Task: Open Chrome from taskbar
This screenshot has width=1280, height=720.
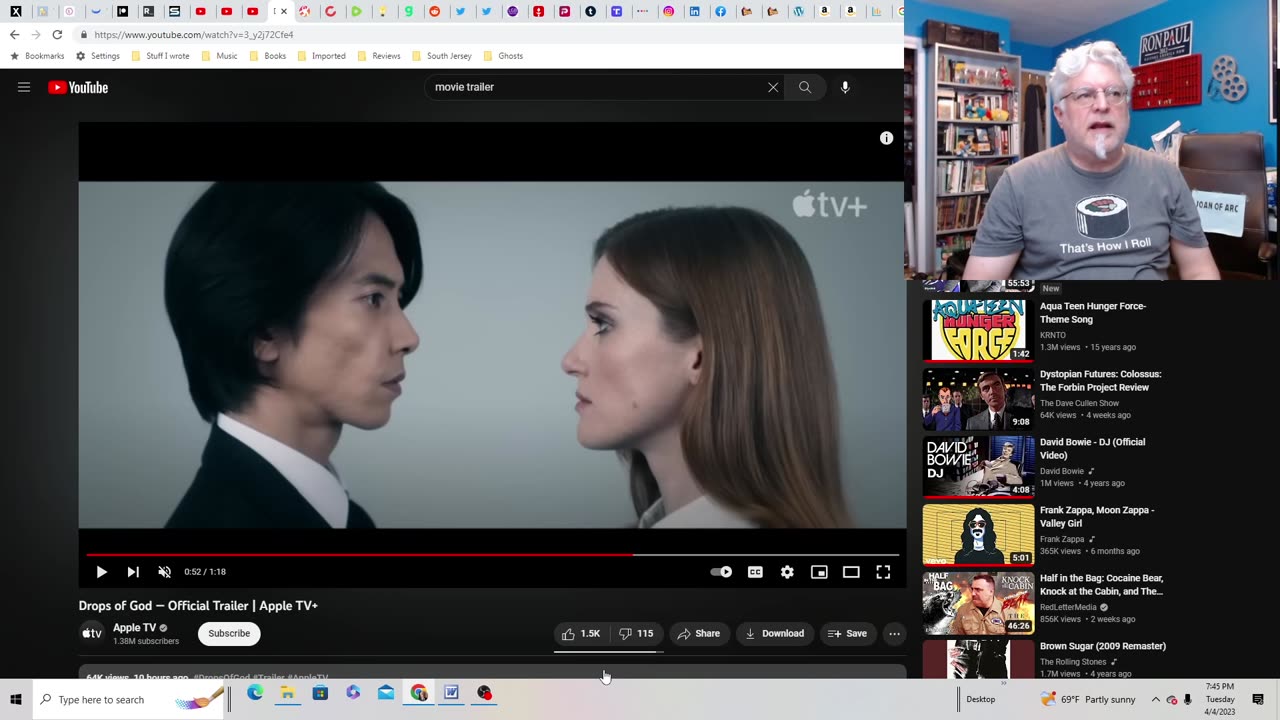Action: click(x=419, y=693)
